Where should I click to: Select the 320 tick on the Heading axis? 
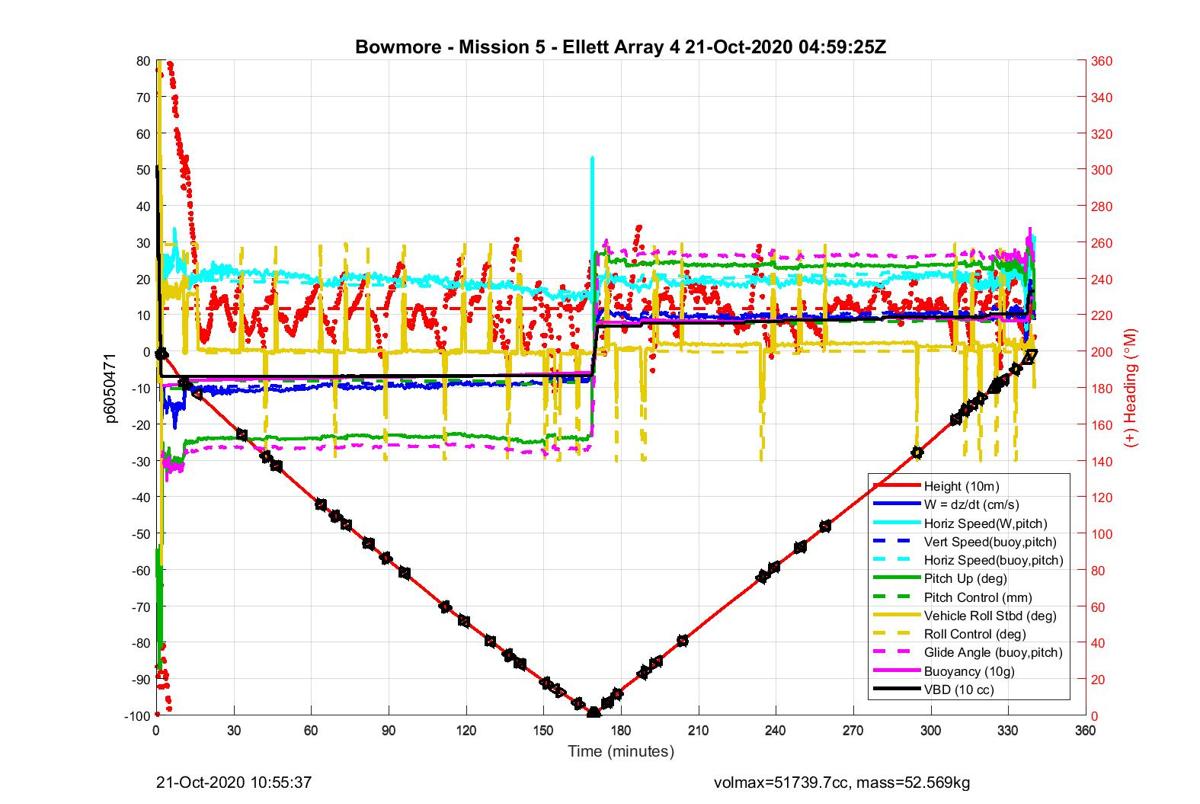(x=1102, y=134)
